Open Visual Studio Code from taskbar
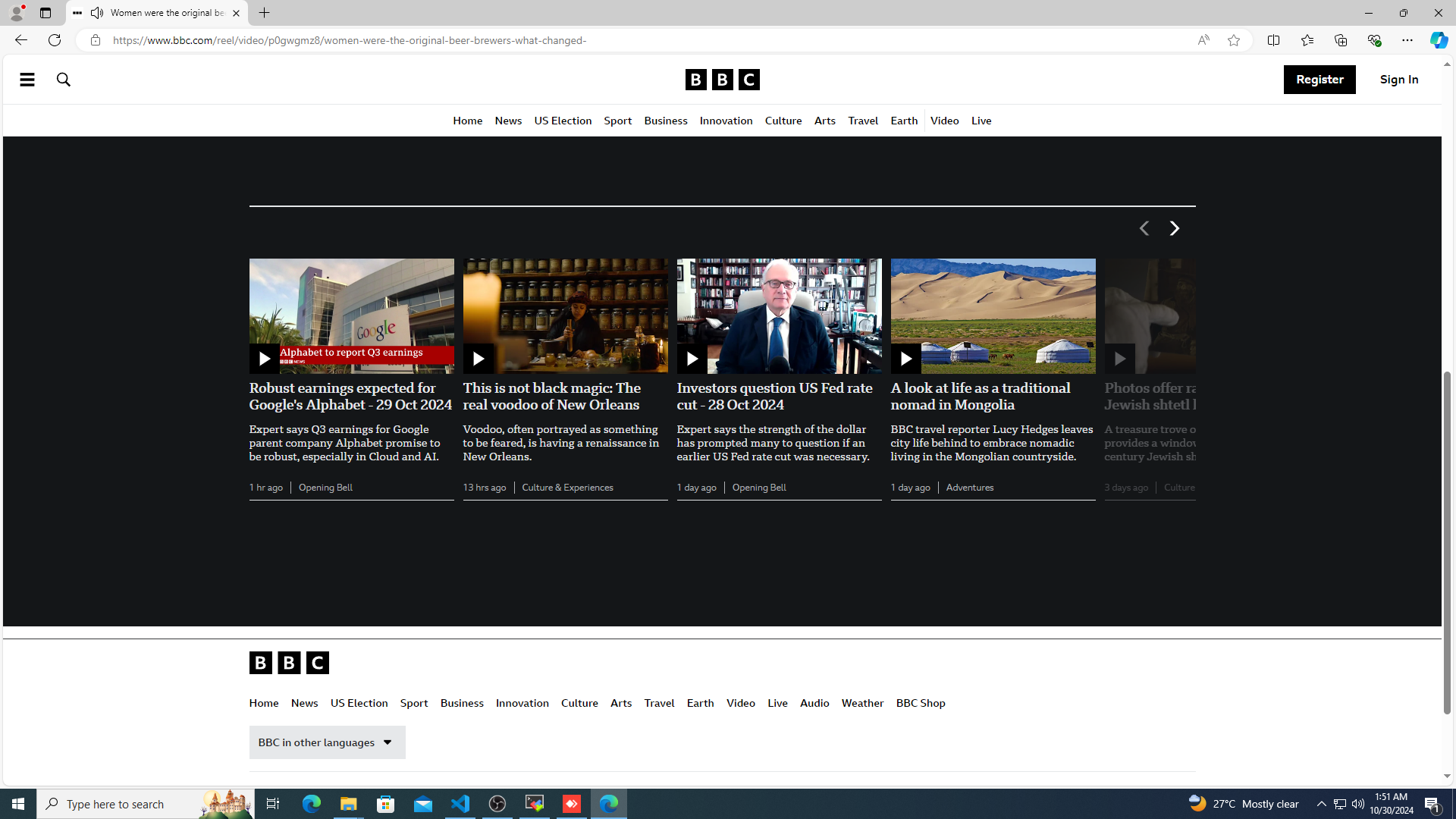 [460, 804]
